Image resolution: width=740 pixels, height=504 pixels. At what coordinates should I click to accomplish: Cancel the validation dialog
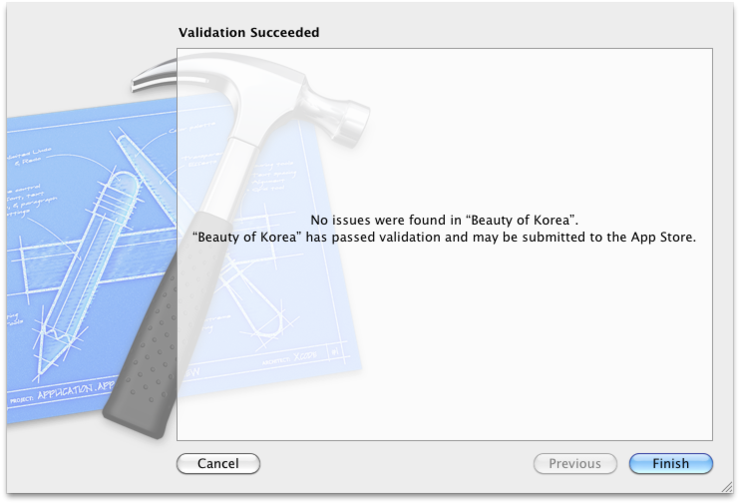pyautogui.click(x=218, y=463)
